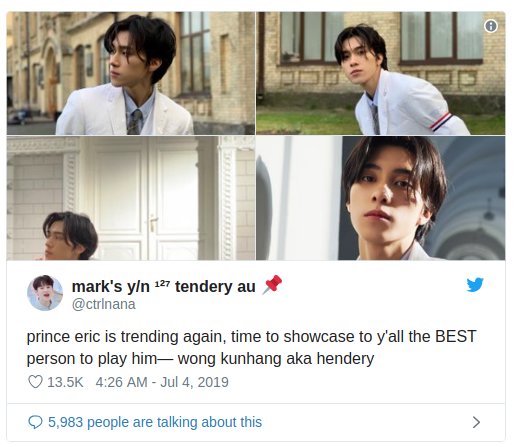Click the word BEST in the tweet text
Viewport: 515px width, 447px height.
456,336
